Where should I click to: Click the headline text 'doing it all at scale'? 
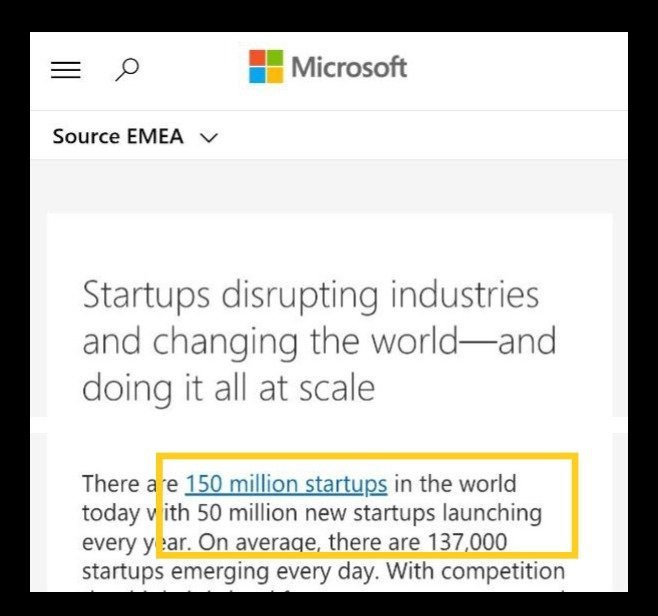[x=228, y=388]
